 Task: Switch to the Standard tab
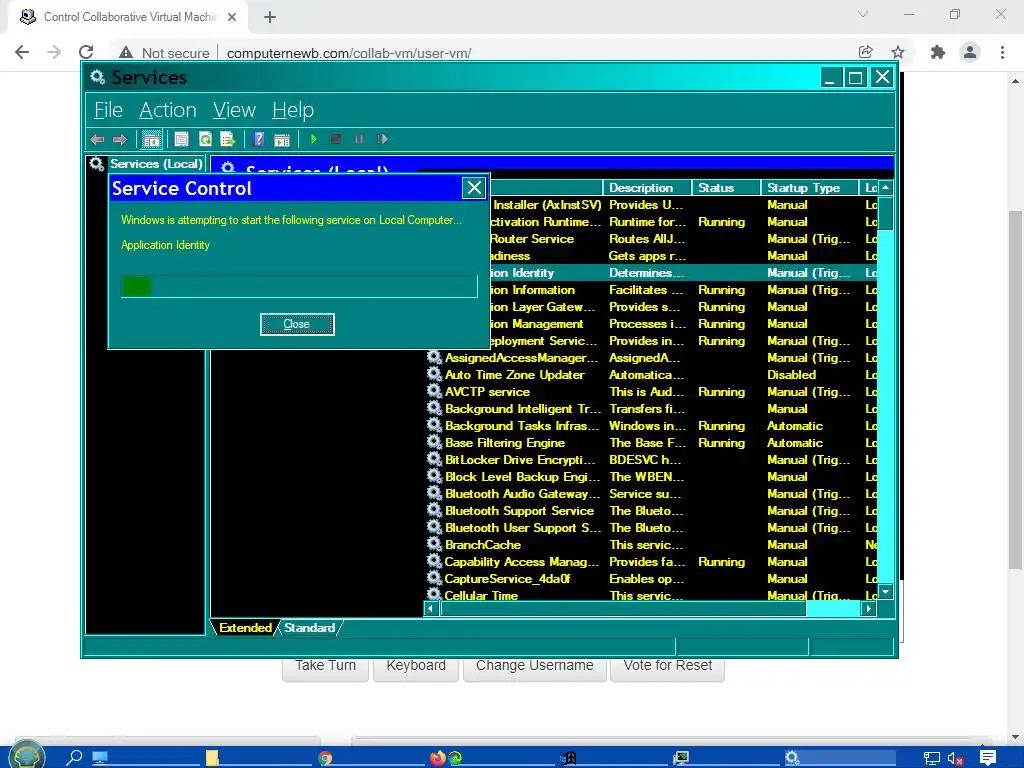point(310,628)
